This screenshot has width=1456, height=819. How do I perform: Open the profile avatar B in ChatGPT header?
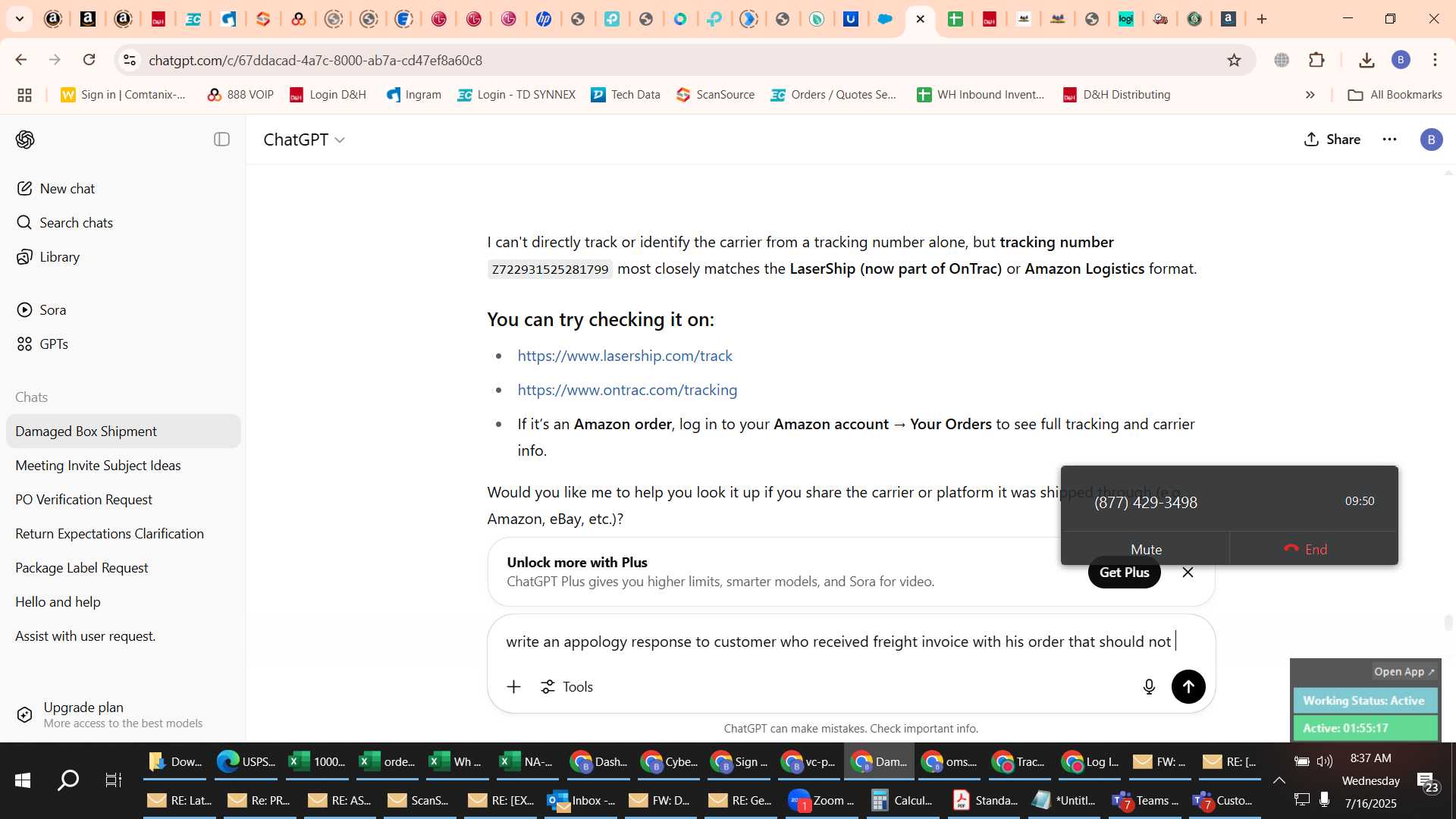tap(1431, 140)
